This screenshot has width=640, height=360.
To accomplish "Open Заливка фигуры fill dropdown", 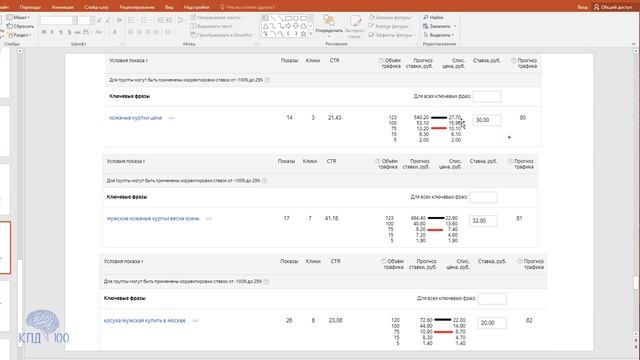I will 390,18.
